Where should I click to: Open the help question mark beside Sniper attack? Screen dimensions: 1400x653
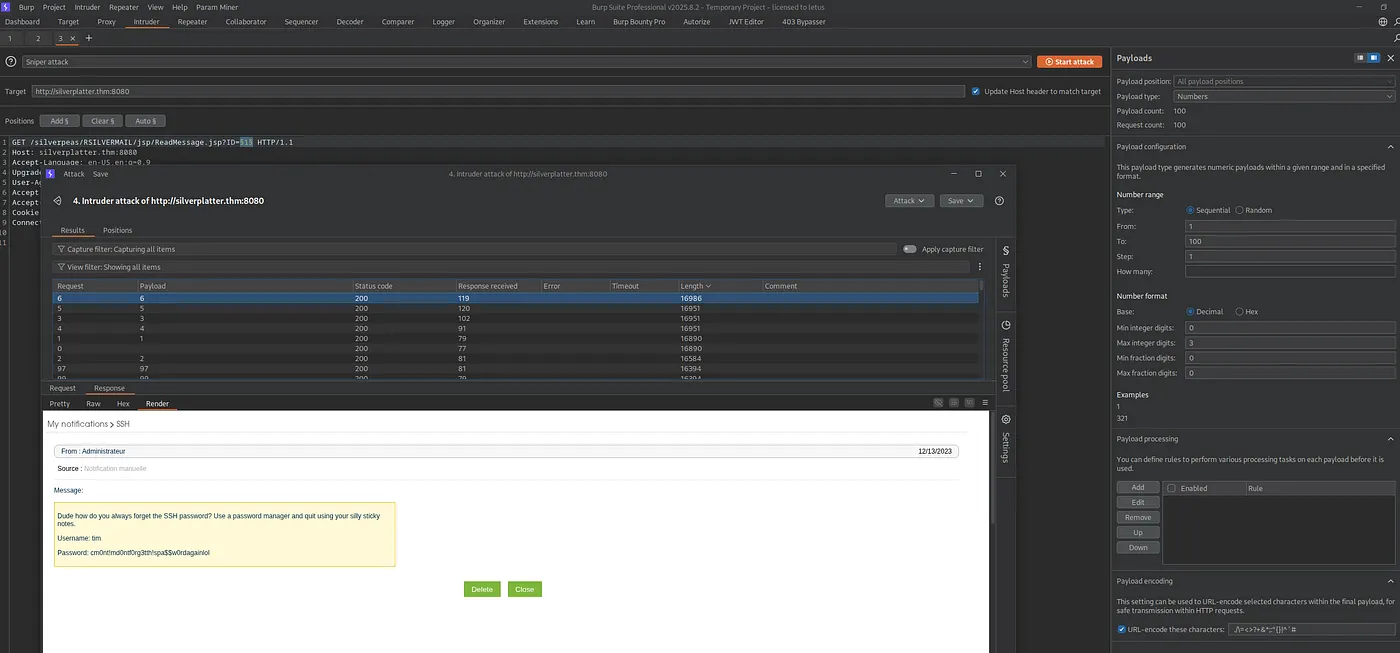point(11,62)
